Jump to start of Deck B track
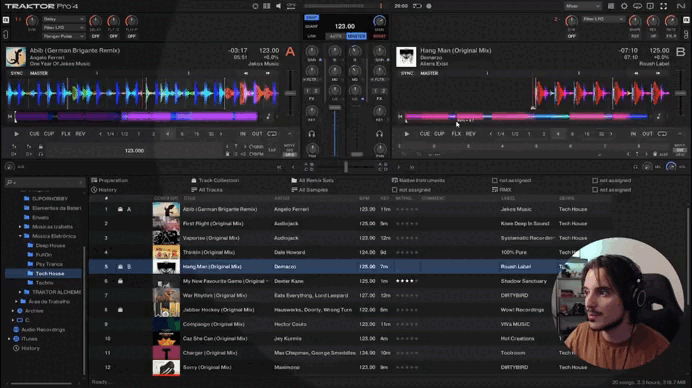Screen dimensions: 692x388 [400, 117]
